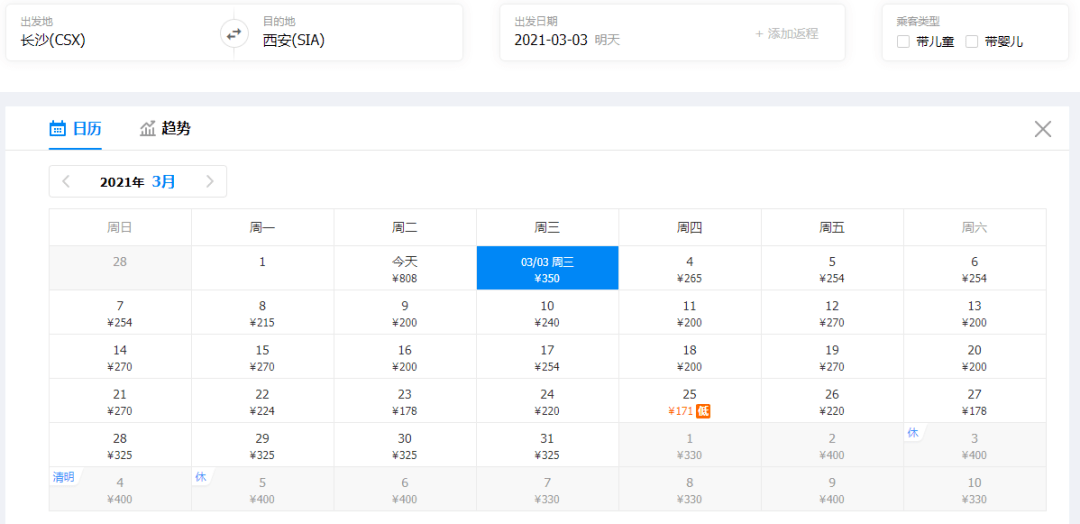The image size is (1080, 524).
Task: Enable the 带婴儿 checkbox
Action: point(971,42)
